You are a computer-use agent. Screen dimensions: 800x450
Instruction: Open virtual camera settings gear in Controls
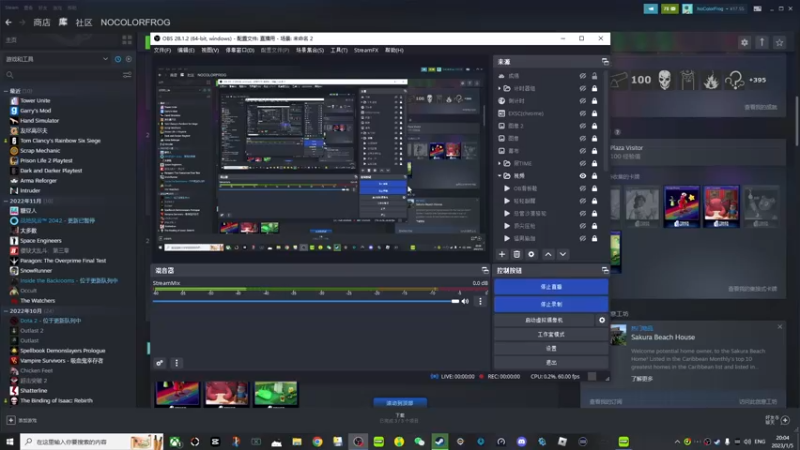tap(602, 320)
